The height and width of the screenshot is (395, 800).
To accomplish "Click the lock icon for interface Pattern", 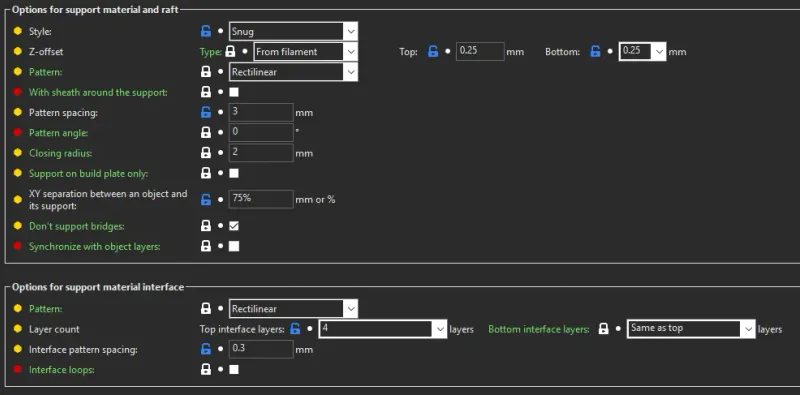I will (206, 309).
